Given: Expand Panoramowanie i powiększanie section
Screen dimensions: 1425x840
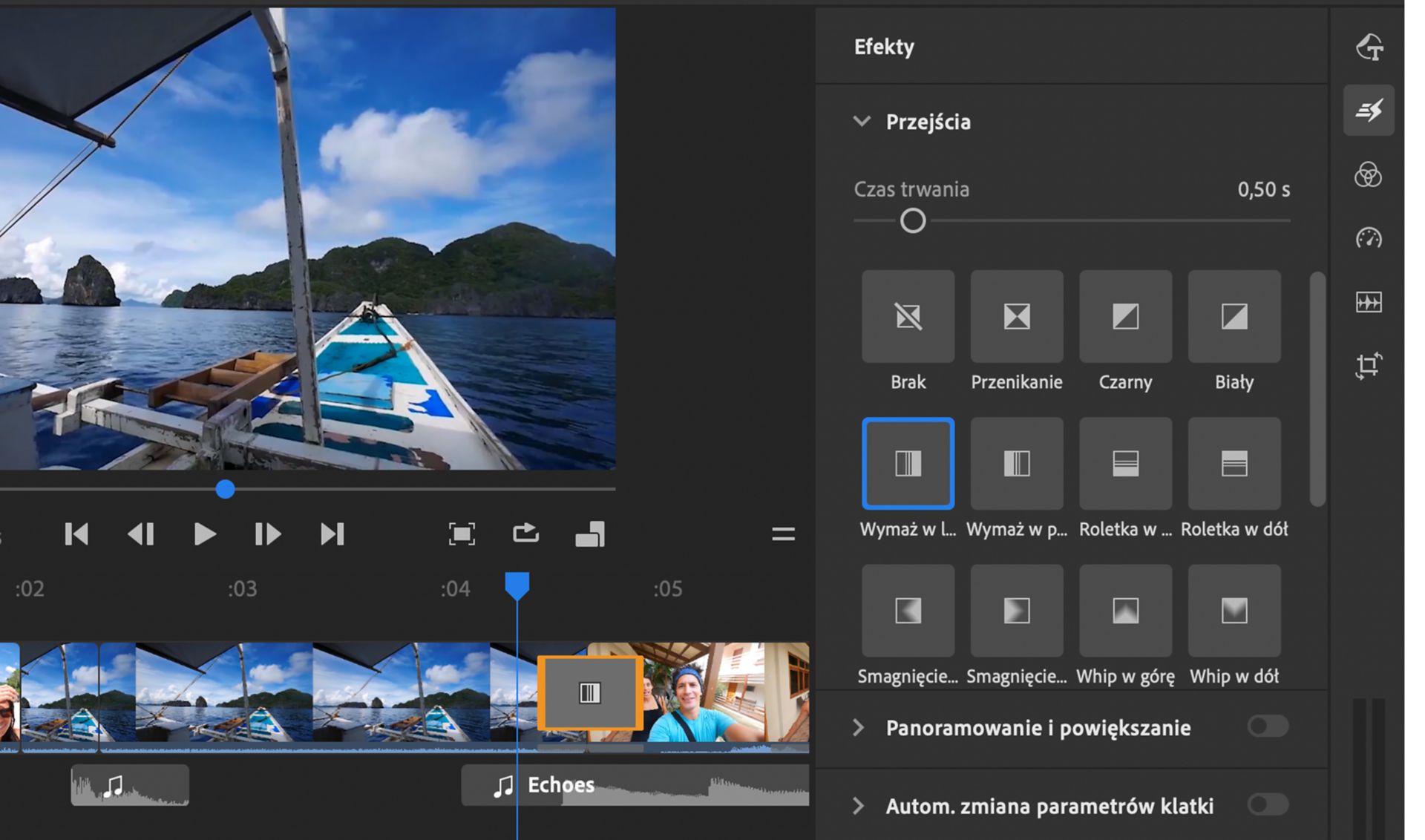Looking at the screenshot, I should tap(859, 728).
